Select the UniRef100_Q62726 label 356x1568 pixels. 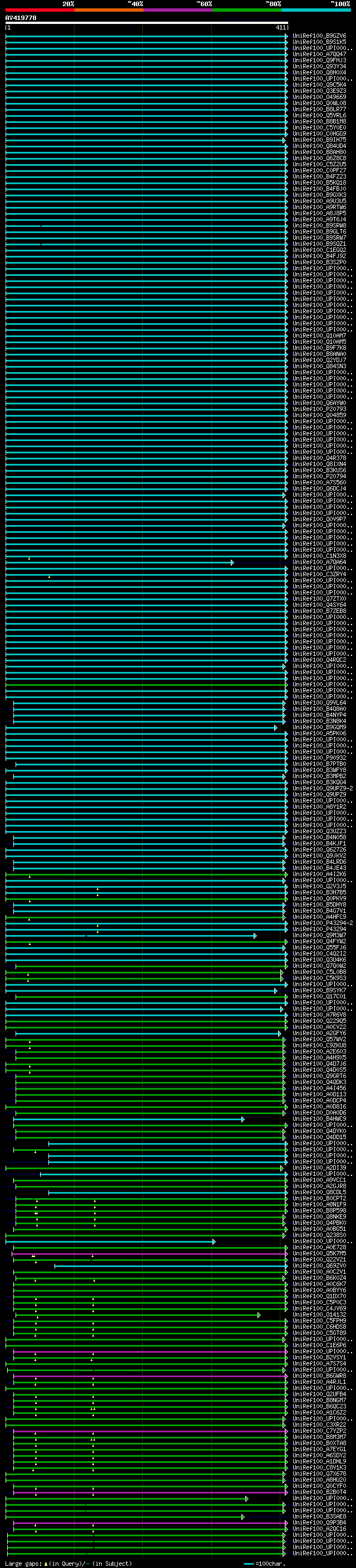coord(319,850)
